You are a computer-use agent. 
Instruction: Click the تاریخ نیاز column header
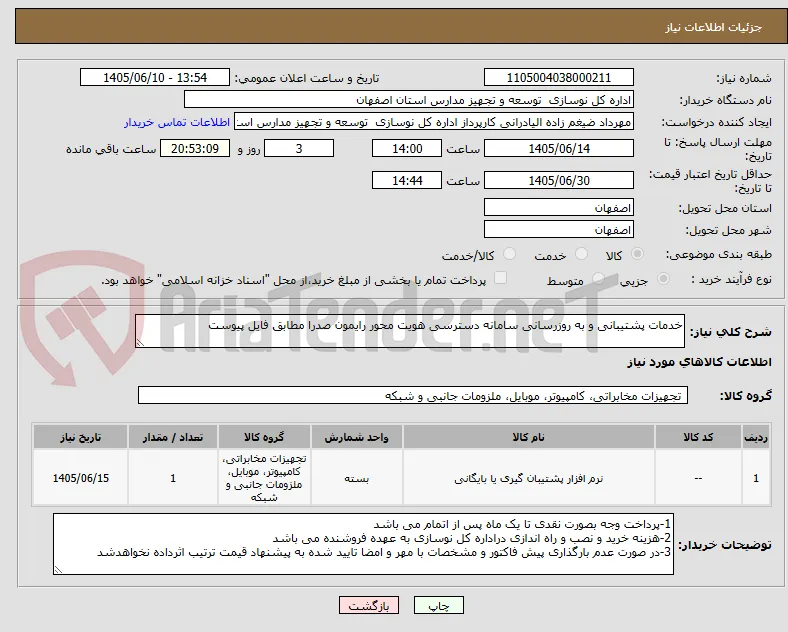80,437
